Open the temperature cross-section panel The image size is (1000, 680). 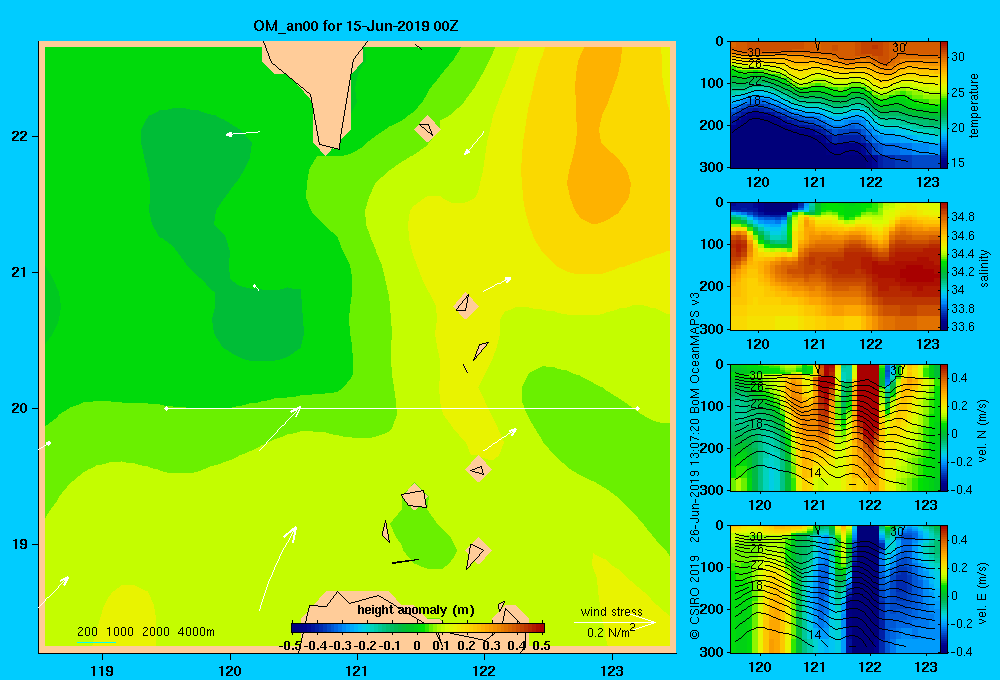point(834,105)
